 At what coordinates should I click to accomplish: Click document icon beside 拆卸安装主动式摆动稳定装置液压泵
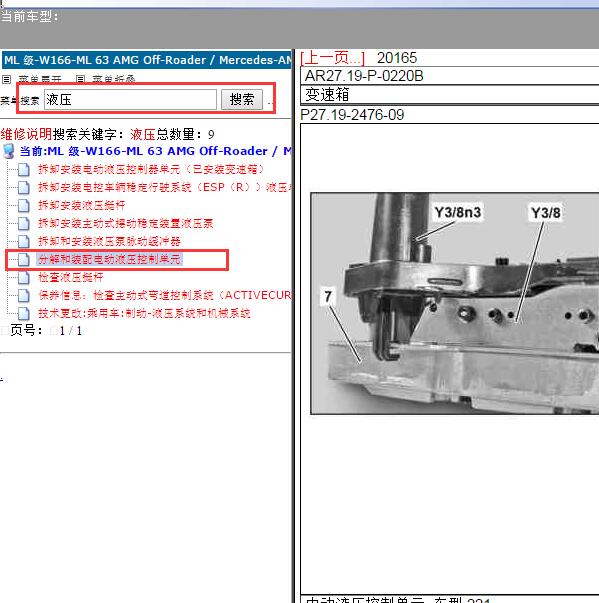coord(23,223)
